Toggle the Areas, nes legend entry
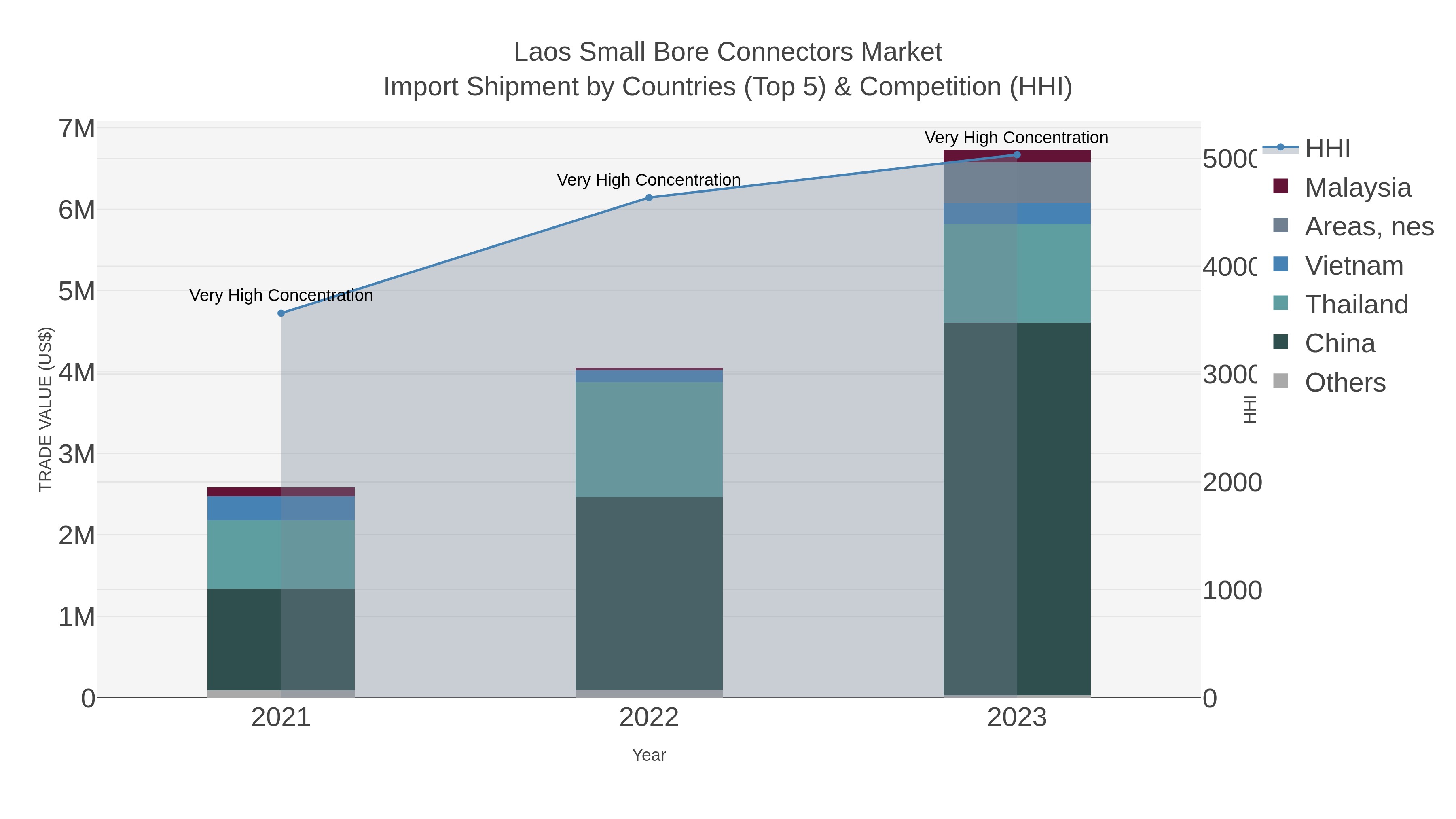This screenshot has width=1456, height=819. 1353,226
